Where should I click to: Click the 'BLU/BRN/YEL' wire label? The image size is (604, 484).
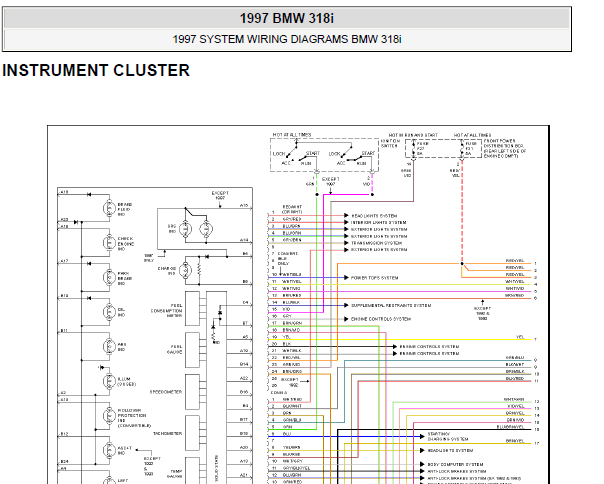(510, 427)
